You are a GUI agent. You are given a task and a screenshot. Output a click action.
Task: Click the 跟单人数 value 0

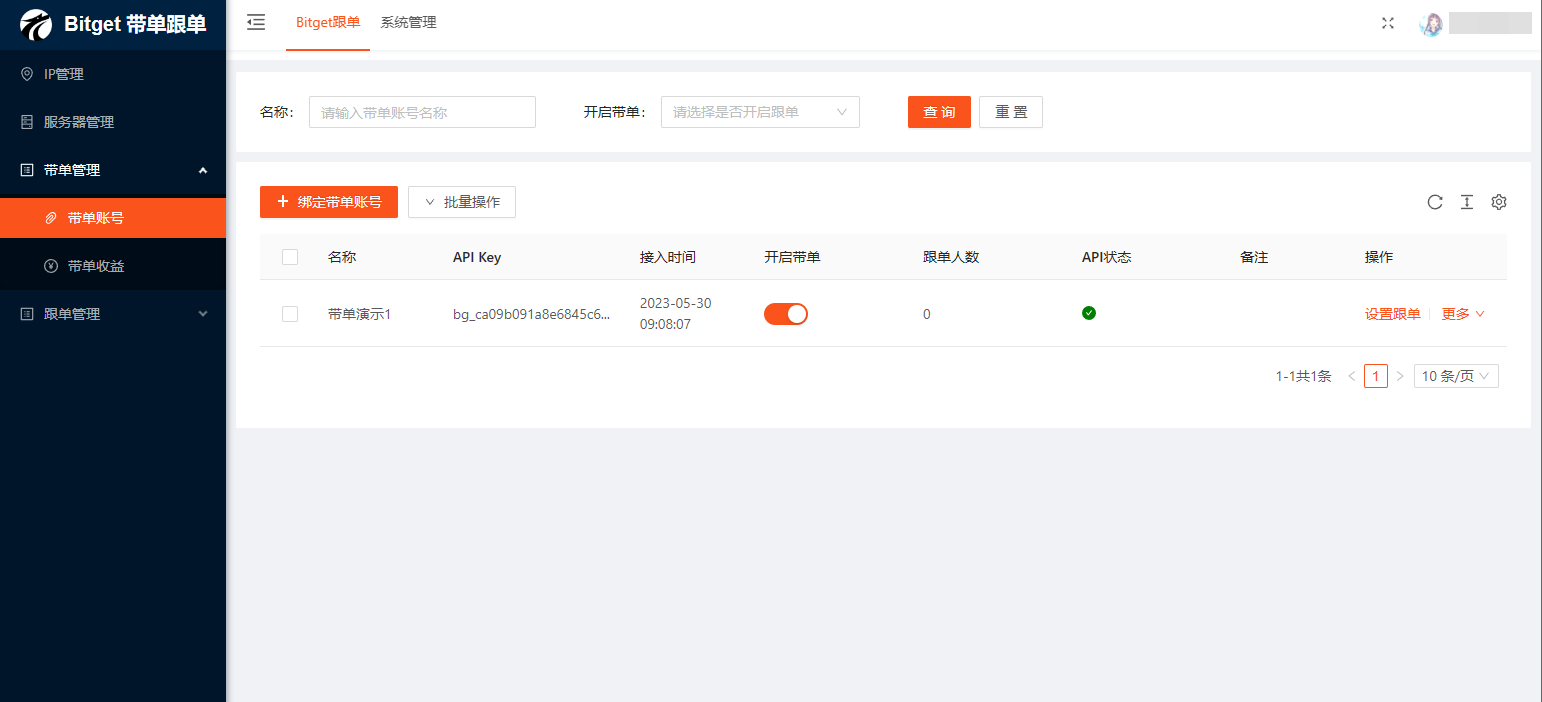pyautogui.click(x=927, y=314)
